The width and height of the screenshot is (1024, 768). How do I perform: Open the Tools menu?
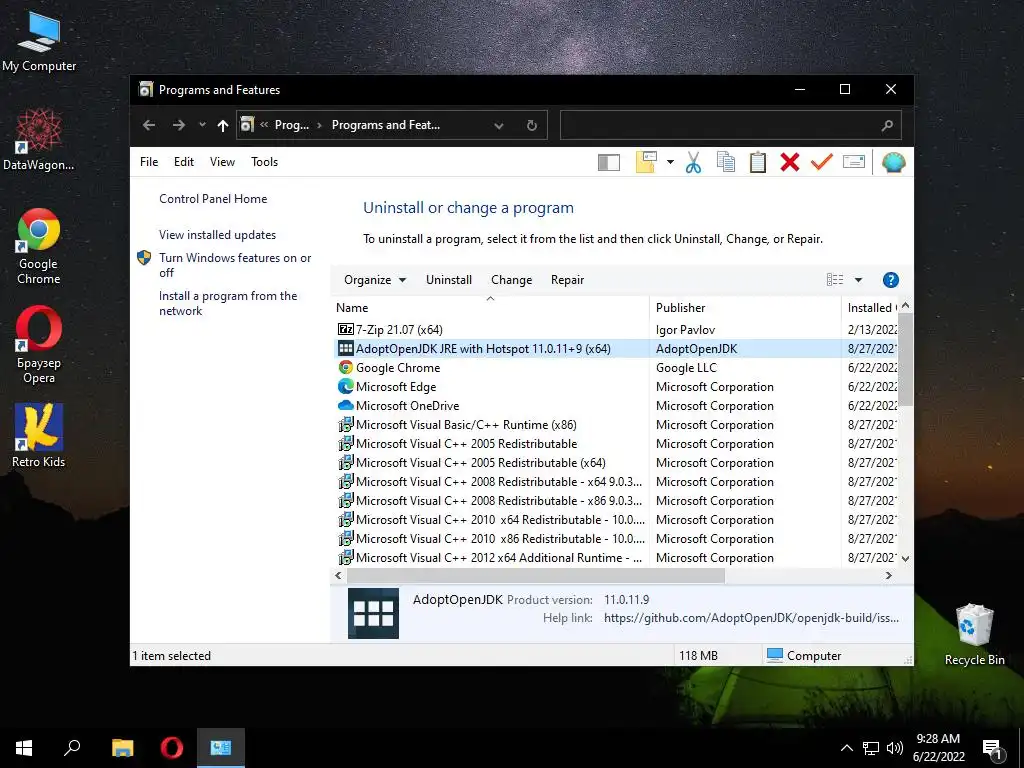264,161
